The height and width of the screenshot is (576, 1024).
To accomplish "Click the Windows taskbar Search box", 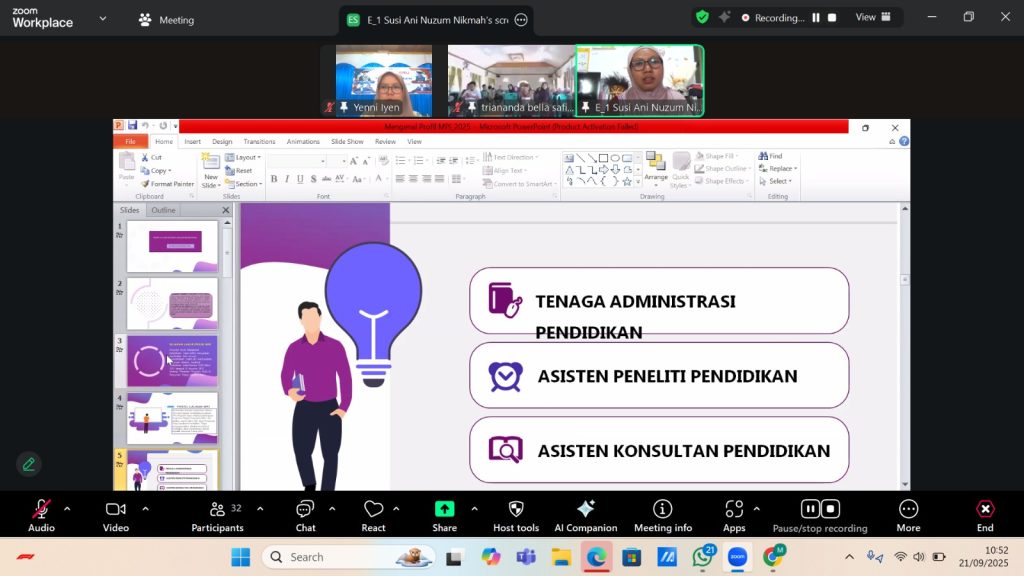I will (x=348, y=557).
